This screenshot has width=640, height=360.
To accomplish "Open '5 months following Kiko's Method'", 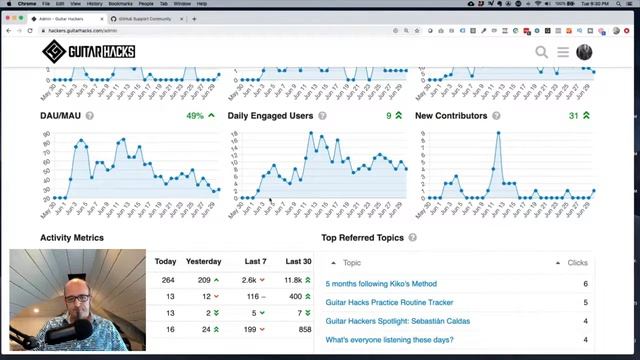I will tap(381, 284).
